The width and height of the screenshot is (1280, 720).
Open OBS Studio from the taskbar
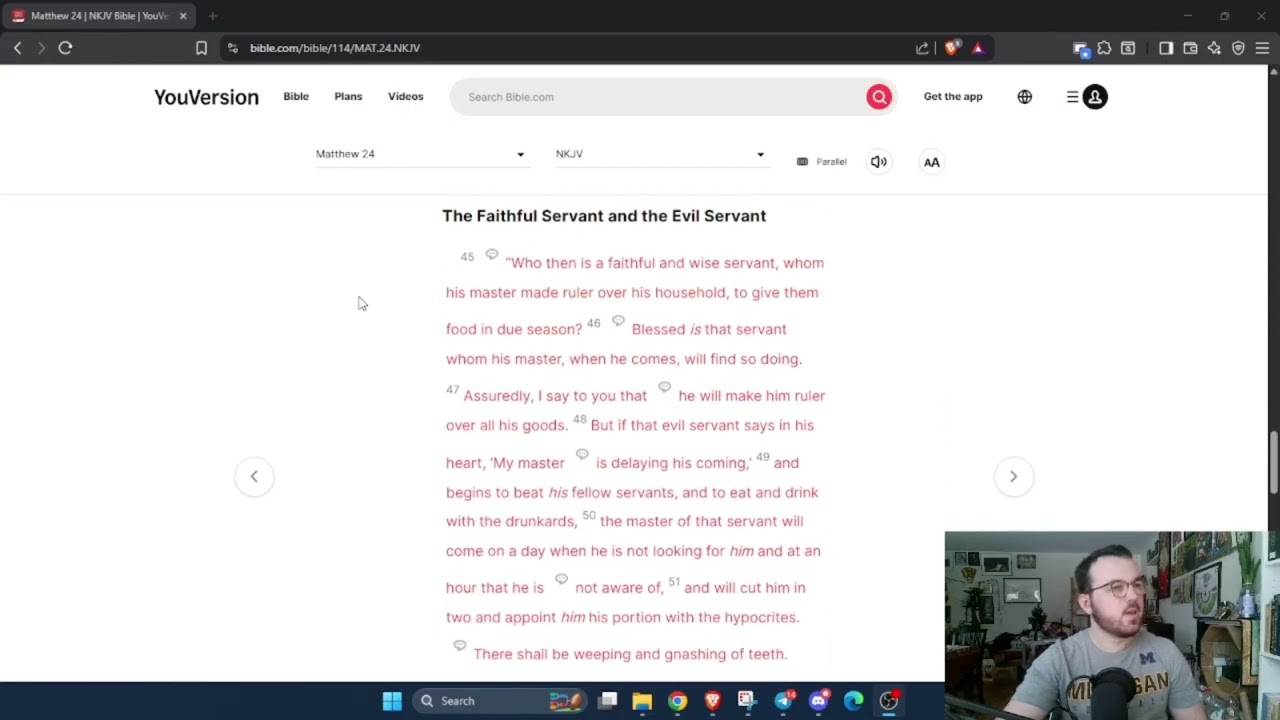pos(888,701)
